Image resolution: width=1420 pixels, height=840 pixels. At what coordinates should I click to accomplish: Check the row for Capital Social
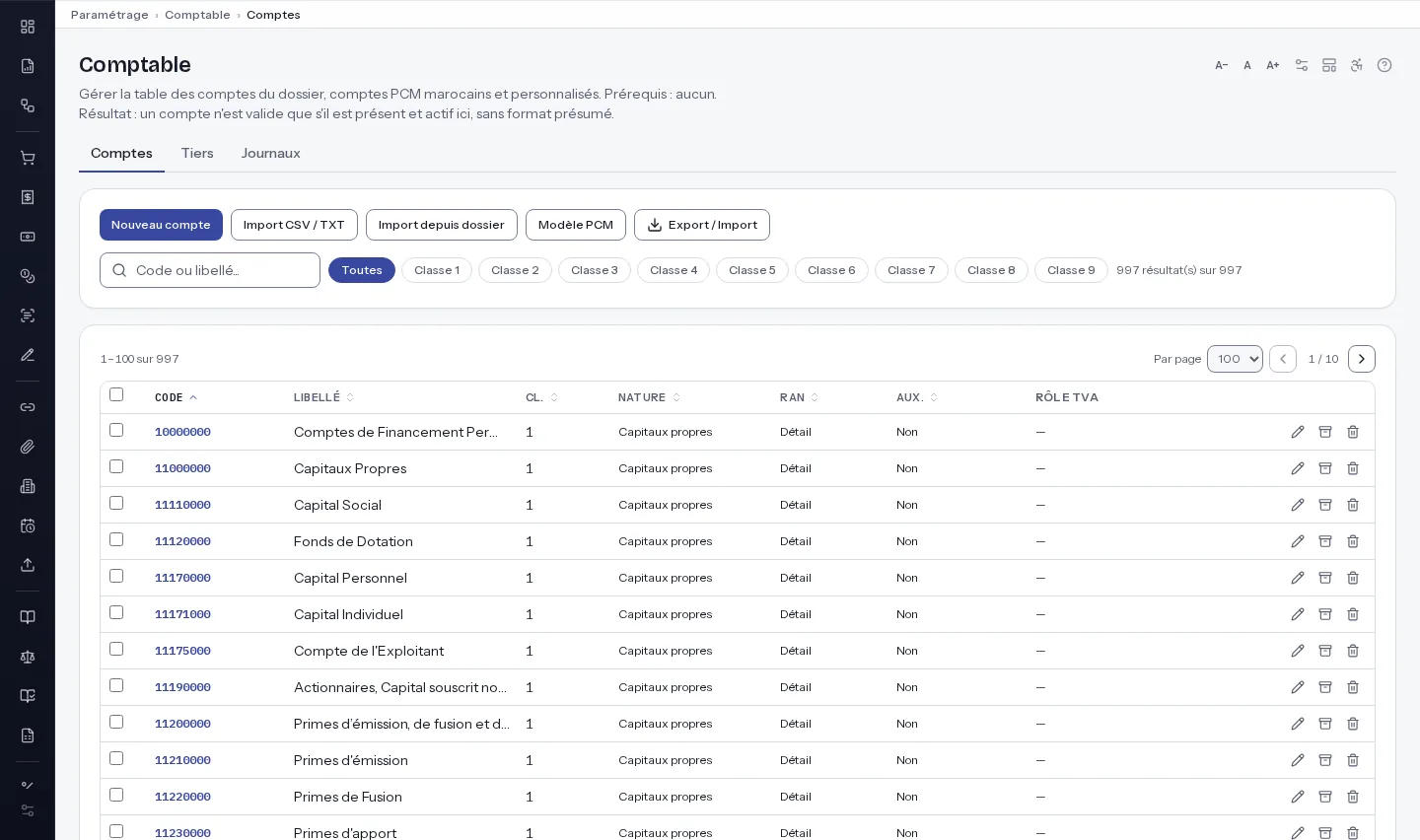[x=116, y=503]
